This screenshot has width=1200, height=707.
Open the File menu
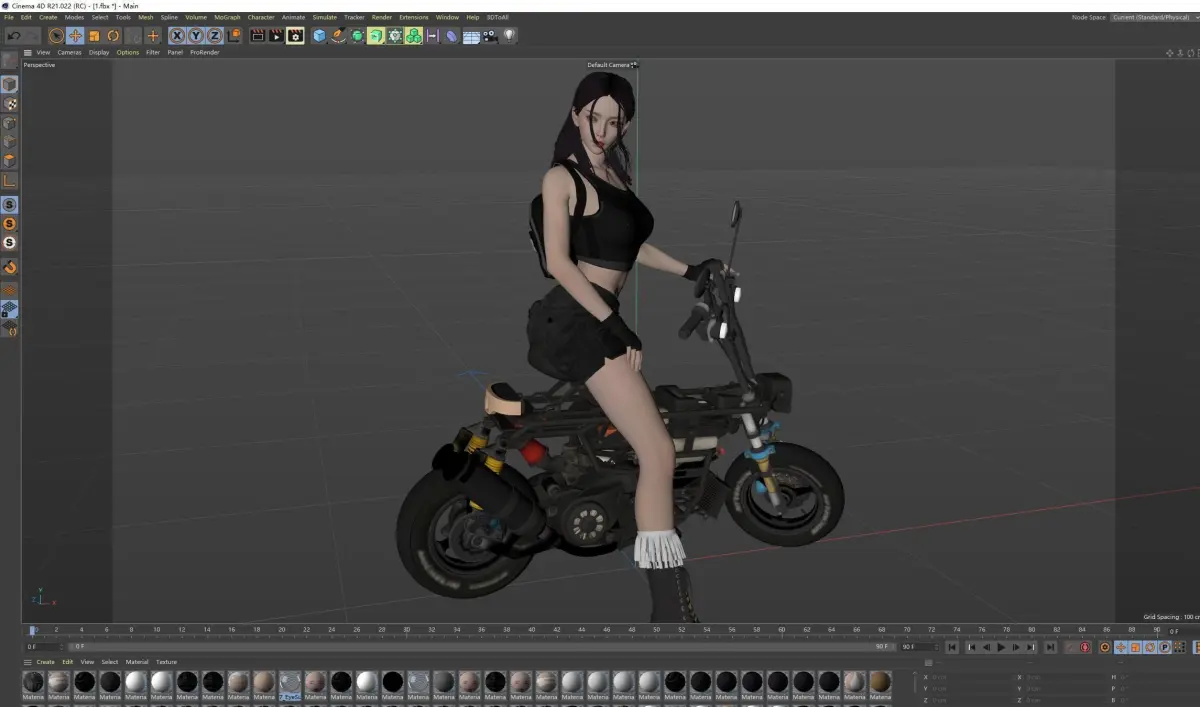[x=9, y=17]
